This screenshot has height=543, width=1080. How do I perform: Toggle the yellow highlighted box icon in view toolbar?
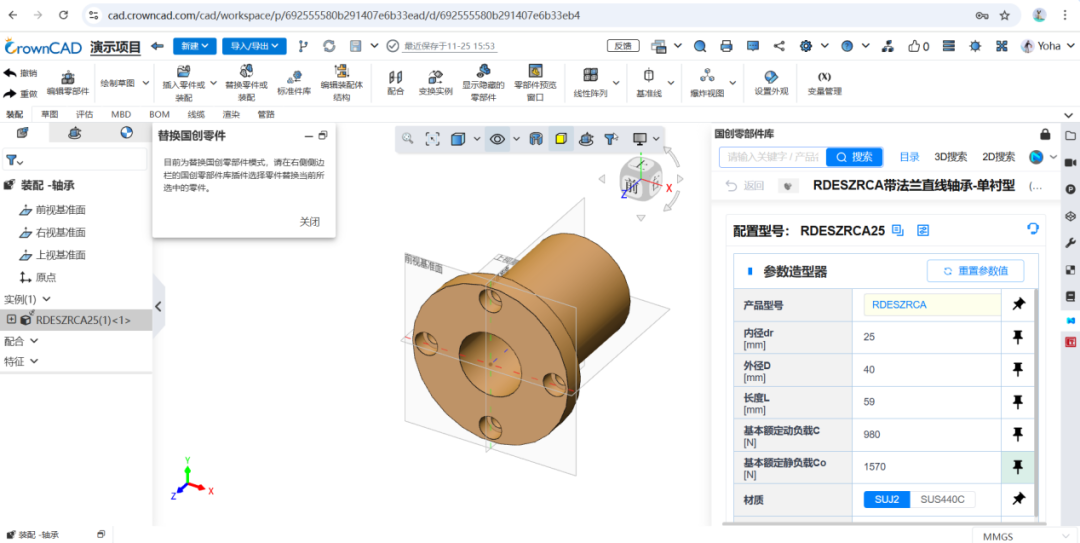coord(561,139)
